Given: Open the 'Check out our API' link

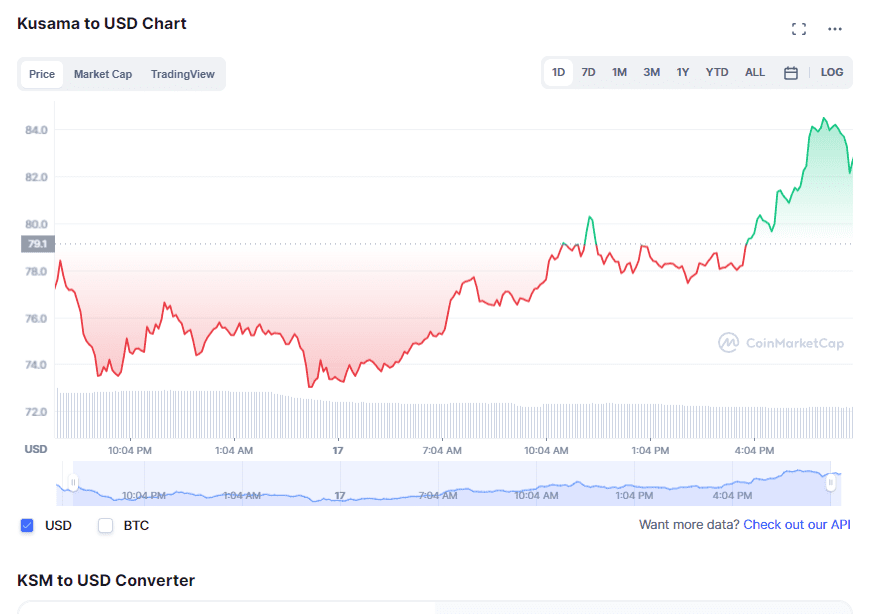Looking at the screenshot, I should pos(797,525).
